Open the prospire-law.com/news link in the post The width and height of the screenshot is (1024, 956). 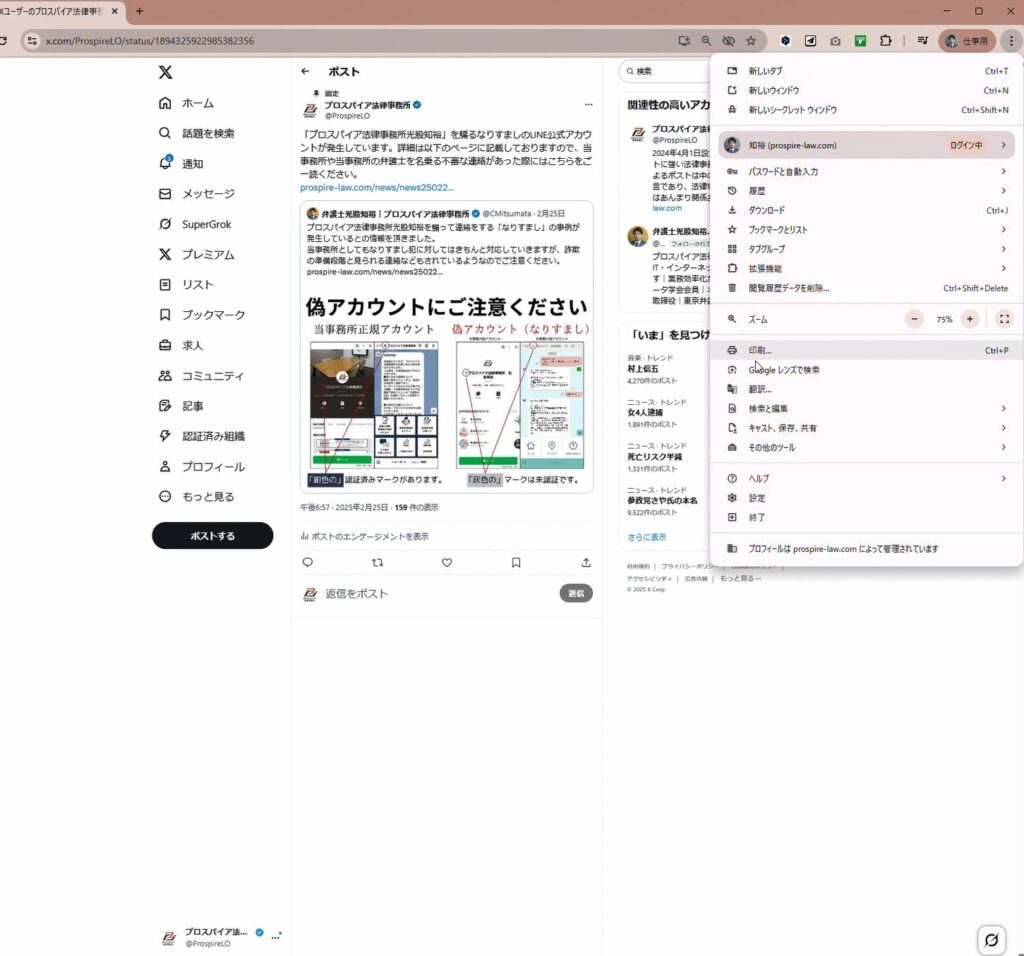(377, 187)
